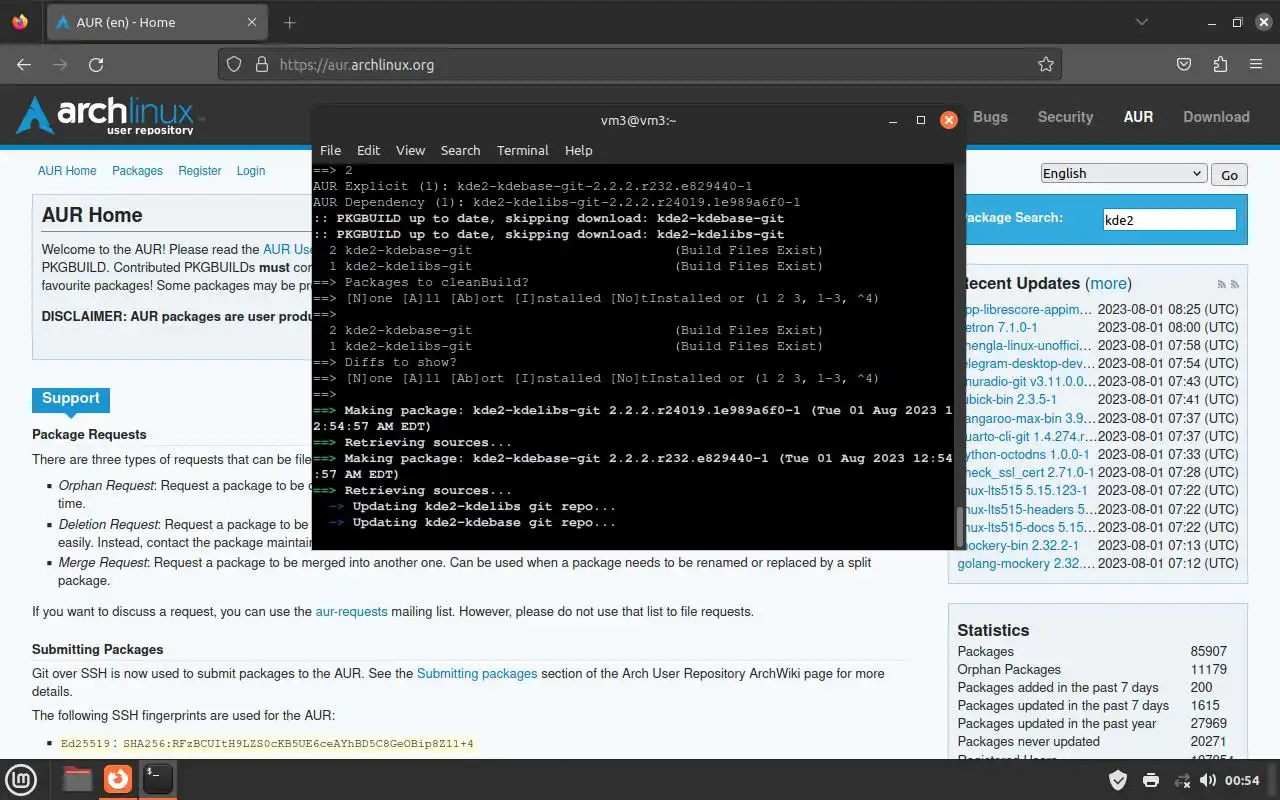1280x800 pixels.
Task: Open the printer tray icon
Action: coord(1151,780)
